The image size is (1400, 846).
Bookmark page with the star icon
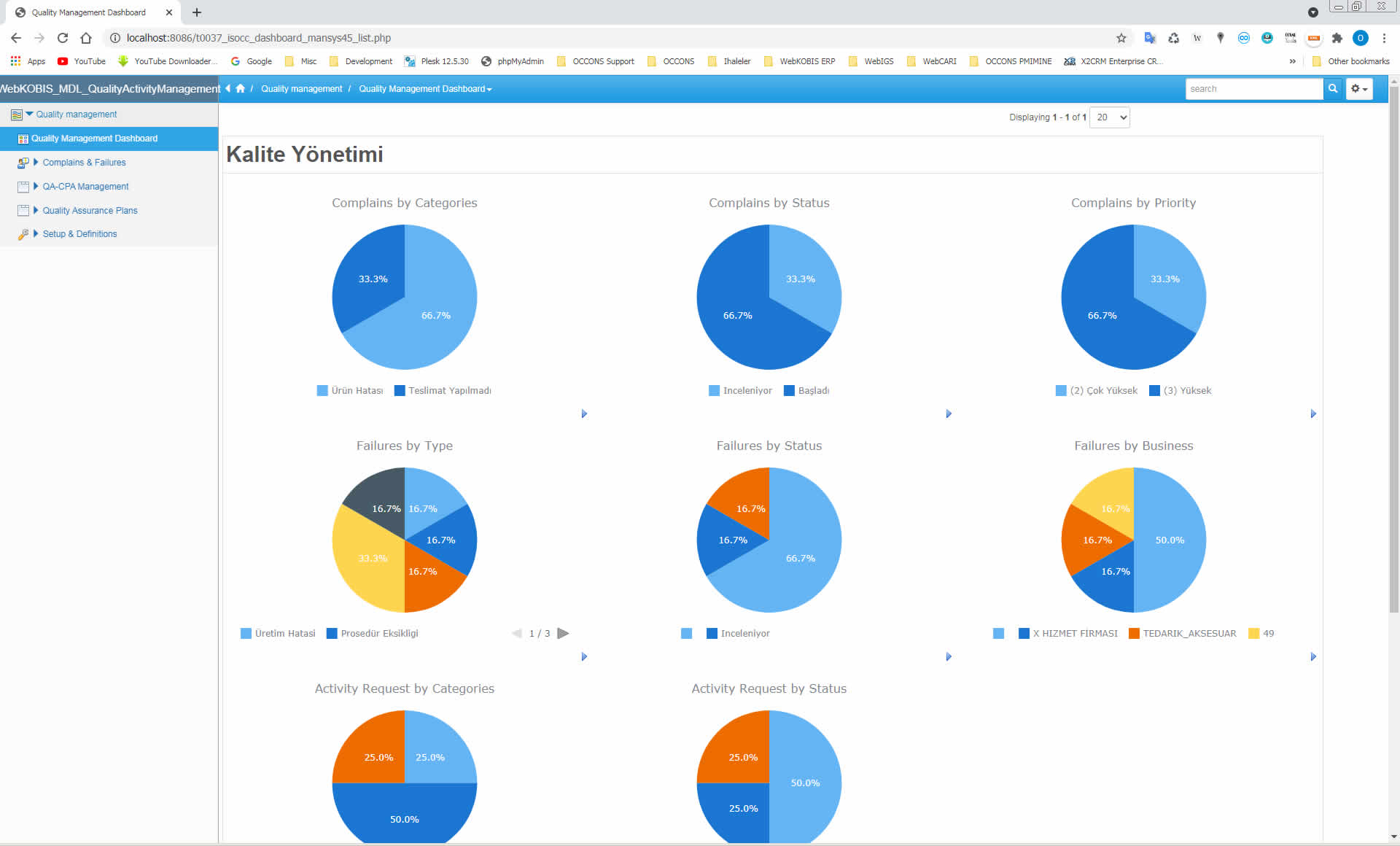click(1121, 38)
